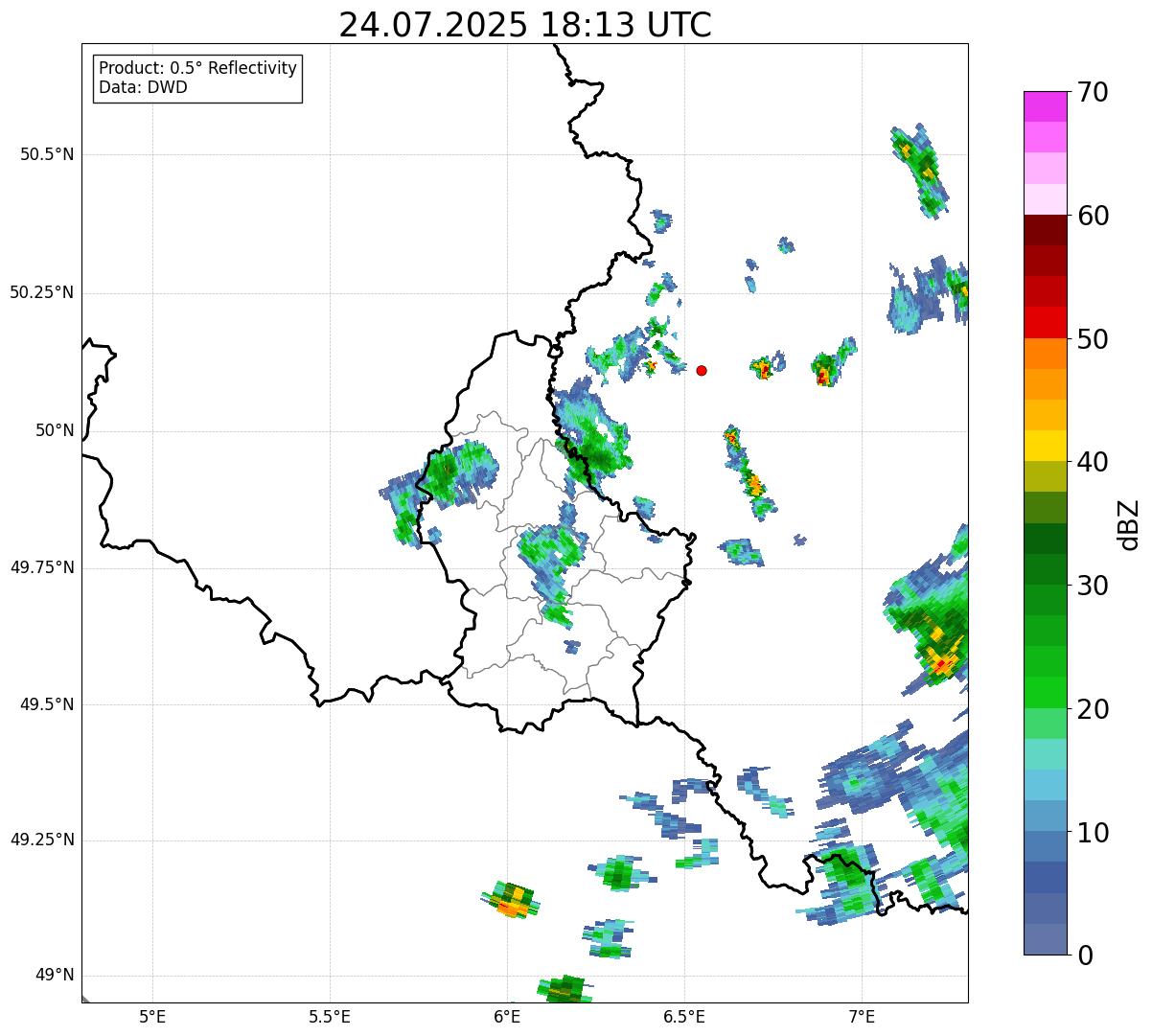1152x1036 pixels.
Task: Click the "Product: 0.5° Reflectivity" label
Action: point(198,69)
